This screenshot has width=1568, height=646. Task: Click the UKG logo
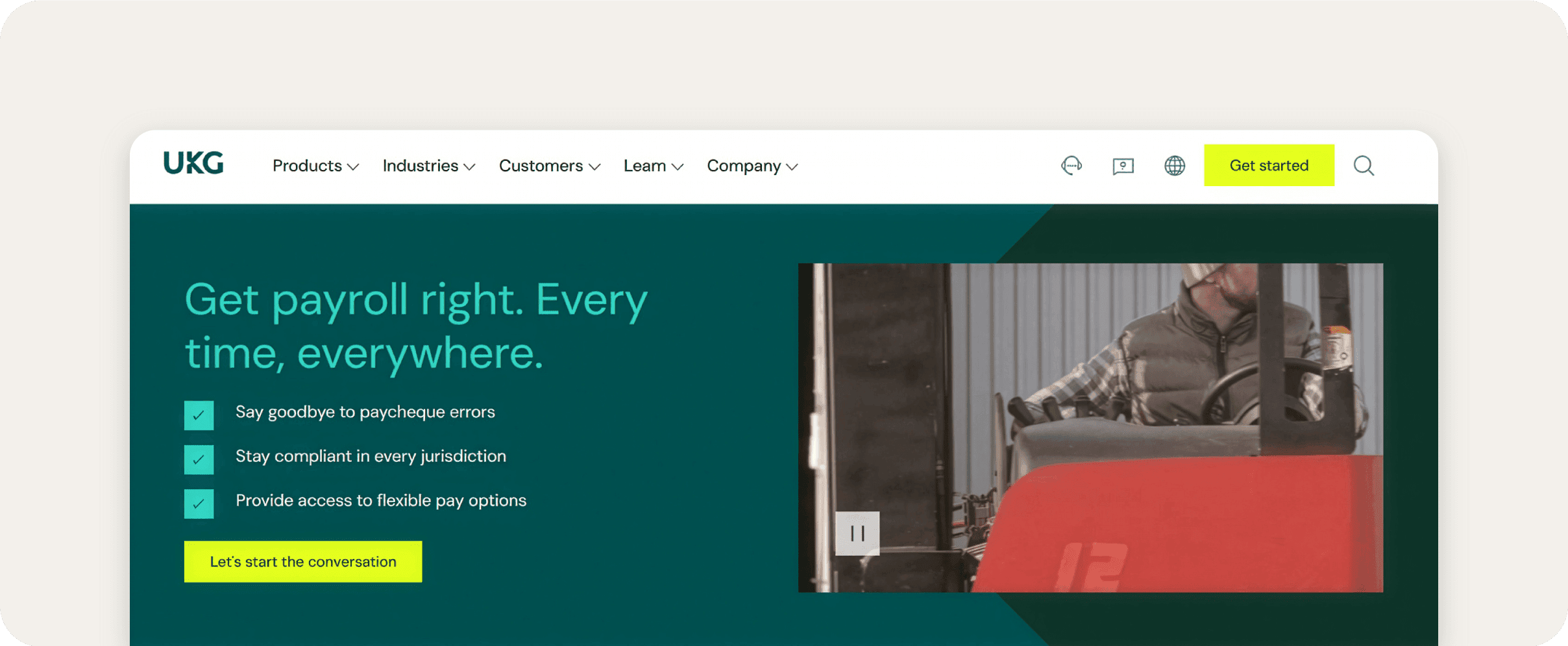point(193,163)
